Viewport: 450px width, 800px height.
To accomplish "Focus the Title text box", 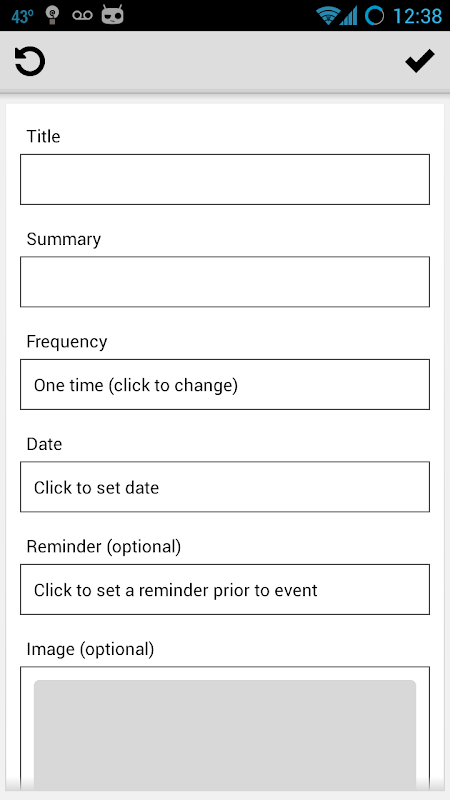I will [x=225, y=179].
